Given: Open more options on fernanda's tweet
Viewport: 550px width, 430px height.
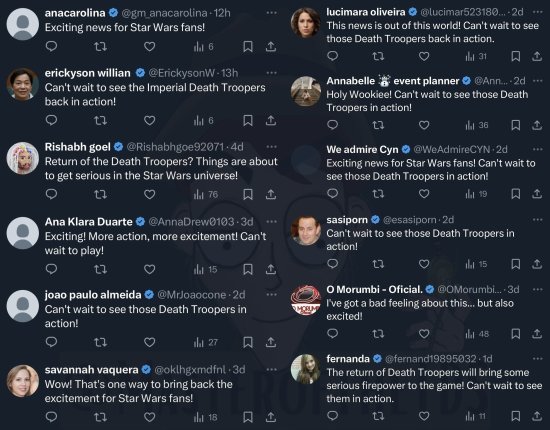Looking at the screenshot, I should (x=537, y=359).
